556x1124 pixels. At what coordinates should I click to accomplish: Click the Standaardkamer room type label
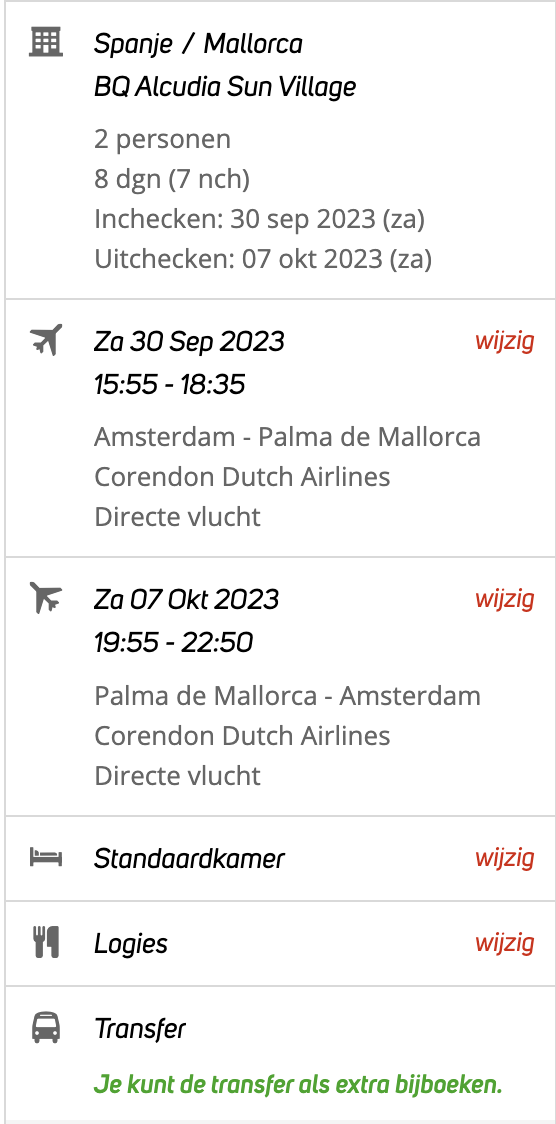pyautogui.click(x=189, y=858)
